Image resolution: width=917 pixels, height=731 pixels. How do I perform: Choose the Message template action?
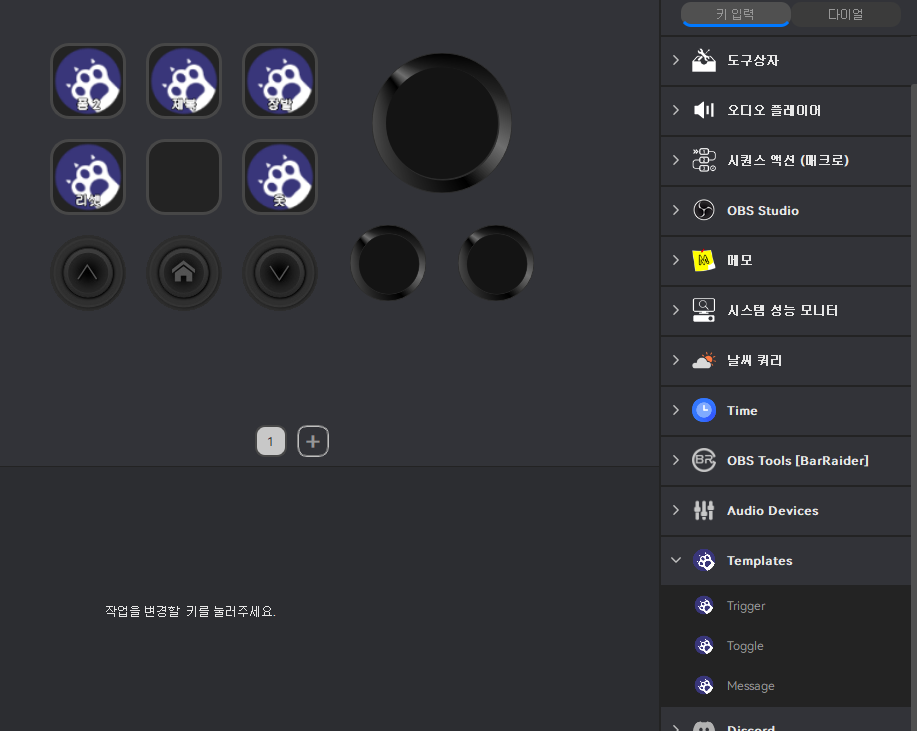pos(750,686)
